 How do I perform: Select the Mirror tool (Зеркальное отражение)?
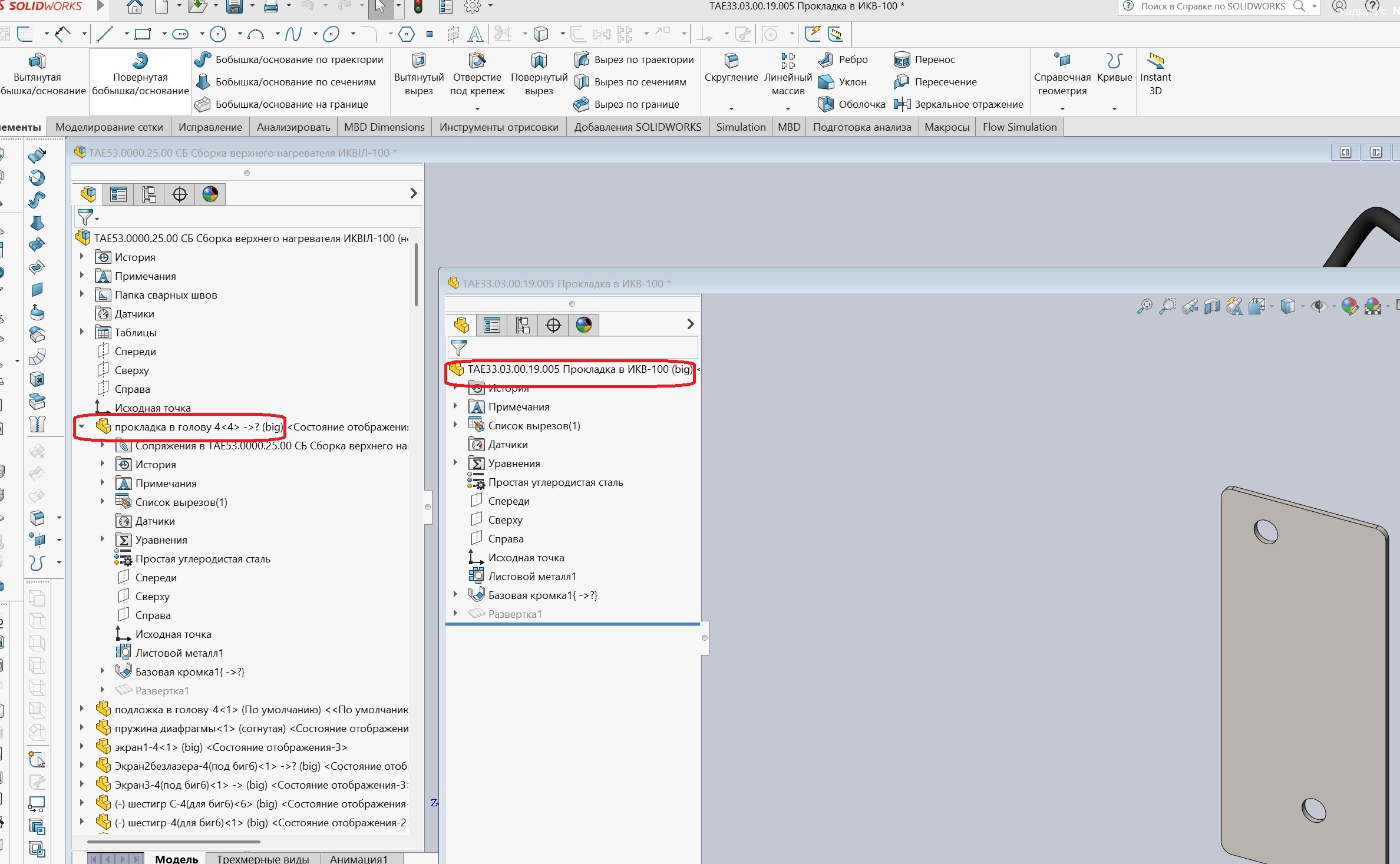click(959, 104)
